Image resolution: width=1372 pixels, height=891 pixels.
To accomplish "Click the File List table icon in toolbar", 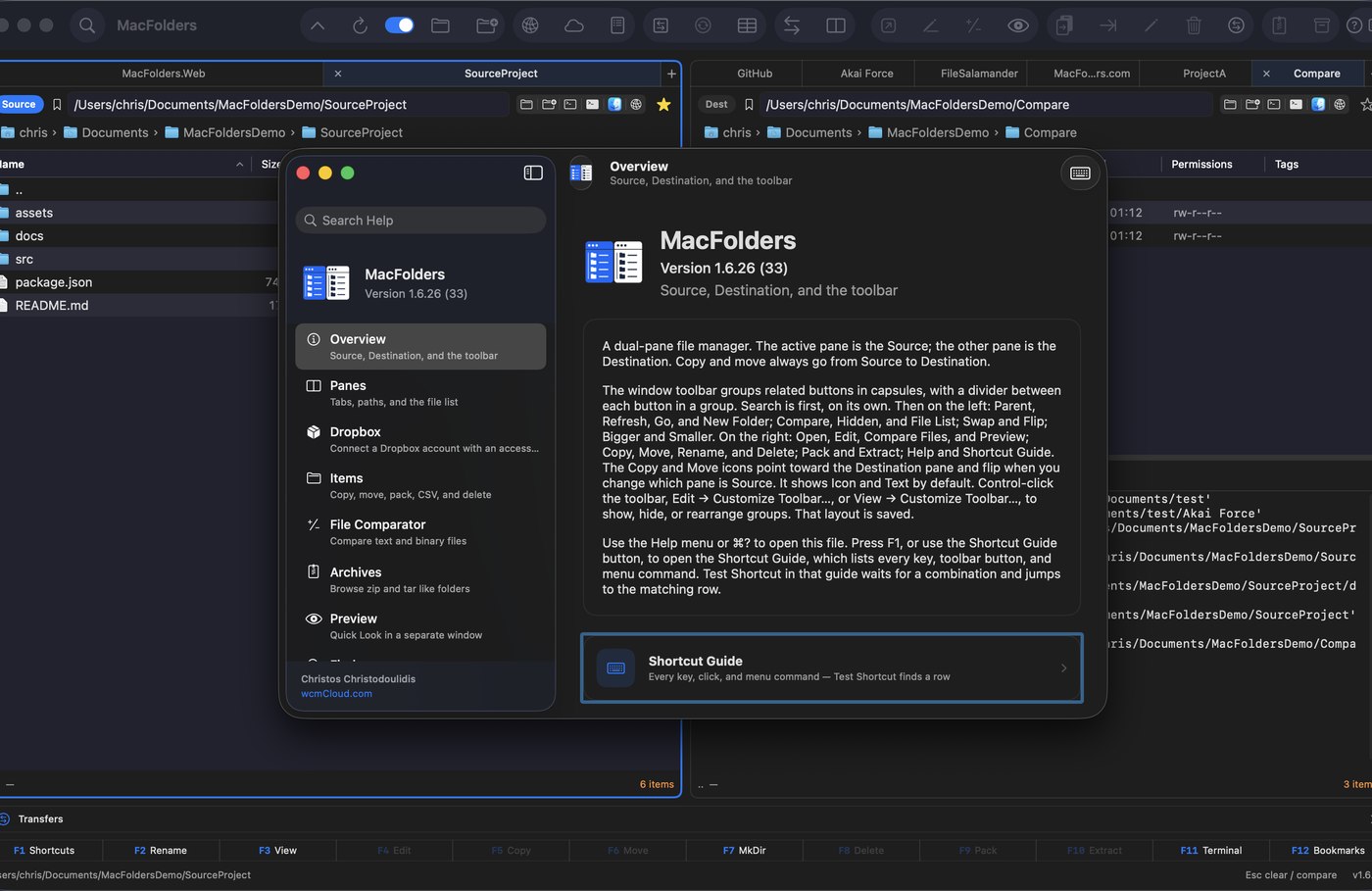I will 747,25.
